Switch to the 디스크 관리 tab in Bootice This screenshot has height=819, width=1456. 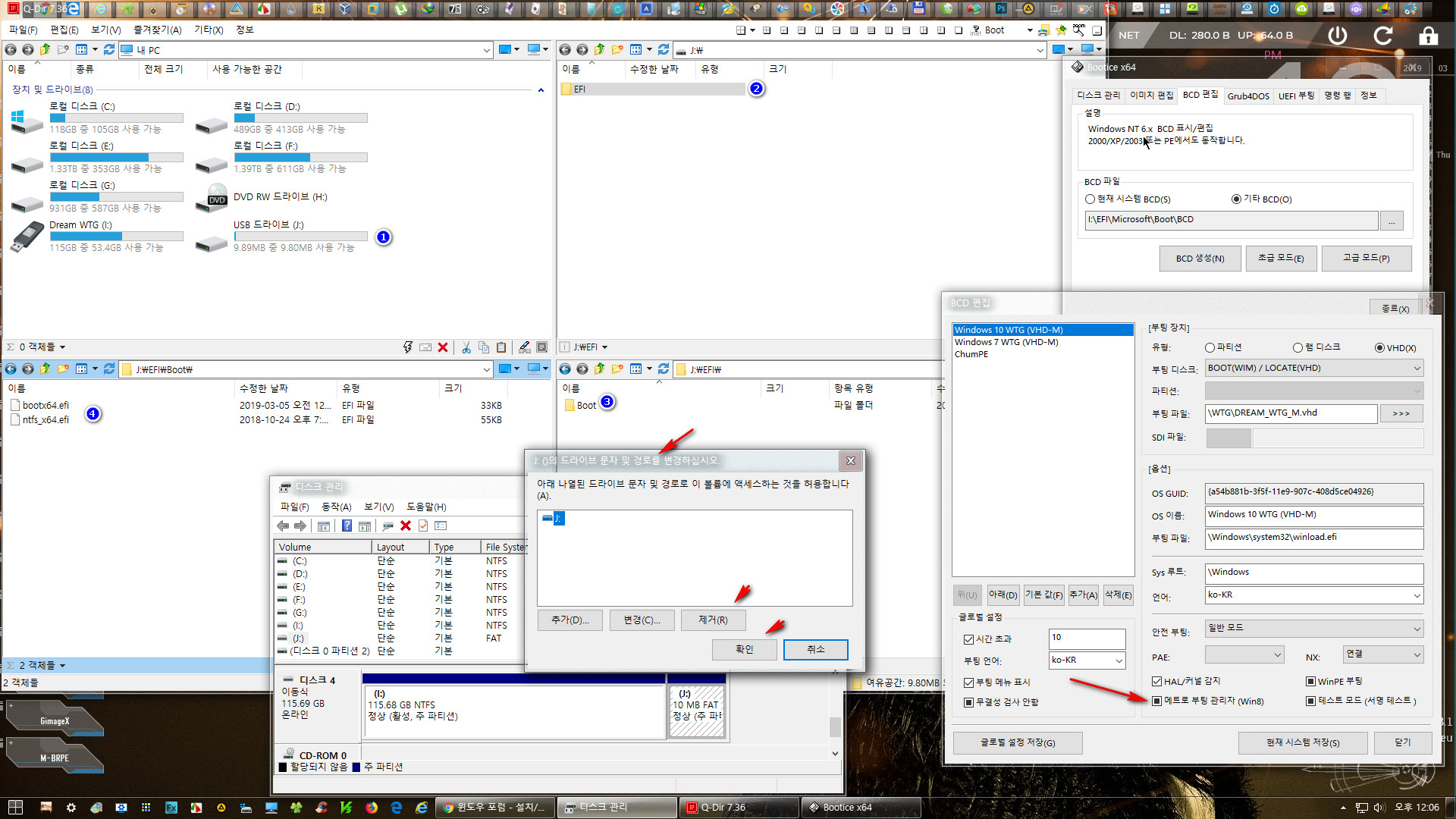tap(1097, 96)
